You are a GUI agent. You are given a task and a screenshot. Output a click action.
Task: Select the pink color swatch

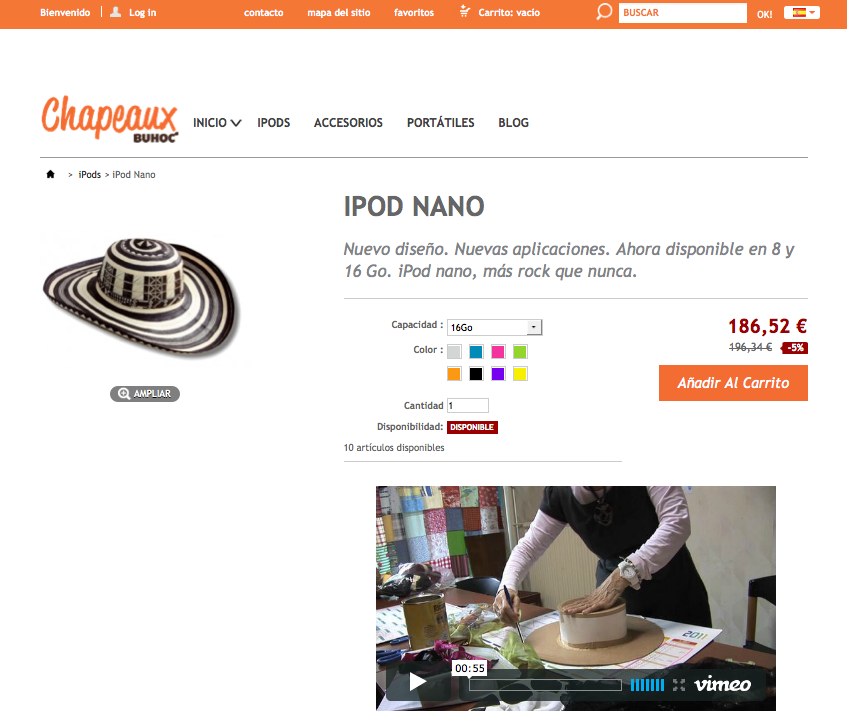498,352
